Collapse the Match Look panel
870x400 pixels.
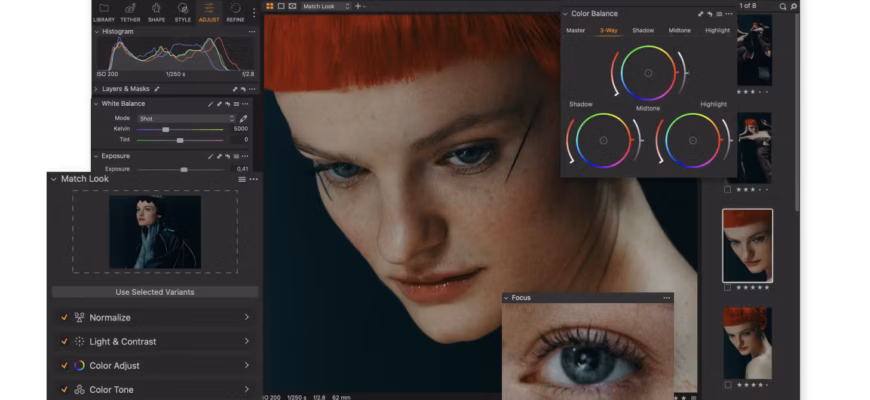coord(54,179)
